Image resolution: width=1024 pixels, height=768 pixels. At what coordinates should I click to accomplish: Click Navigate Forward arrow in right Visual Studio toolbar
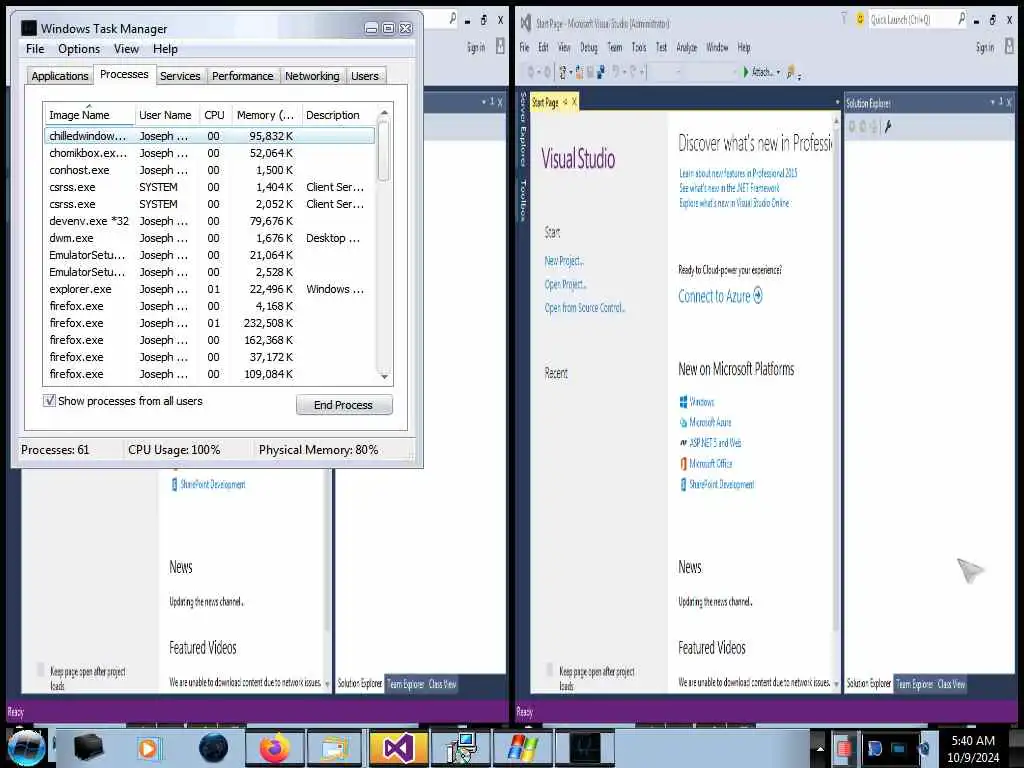547,72
